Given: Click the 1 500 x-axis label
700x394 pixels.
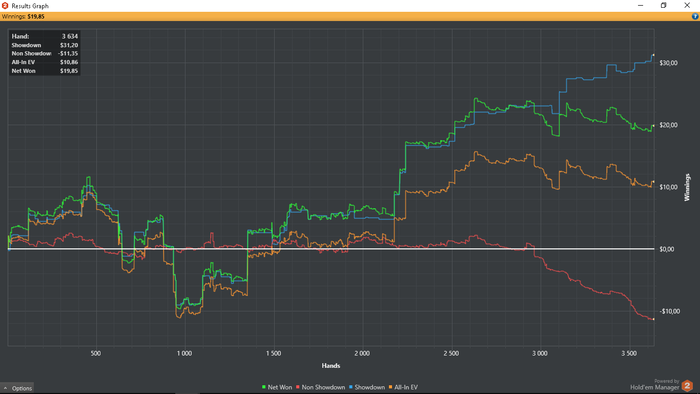Looking at the screenshot, I should tap(273, 353).
